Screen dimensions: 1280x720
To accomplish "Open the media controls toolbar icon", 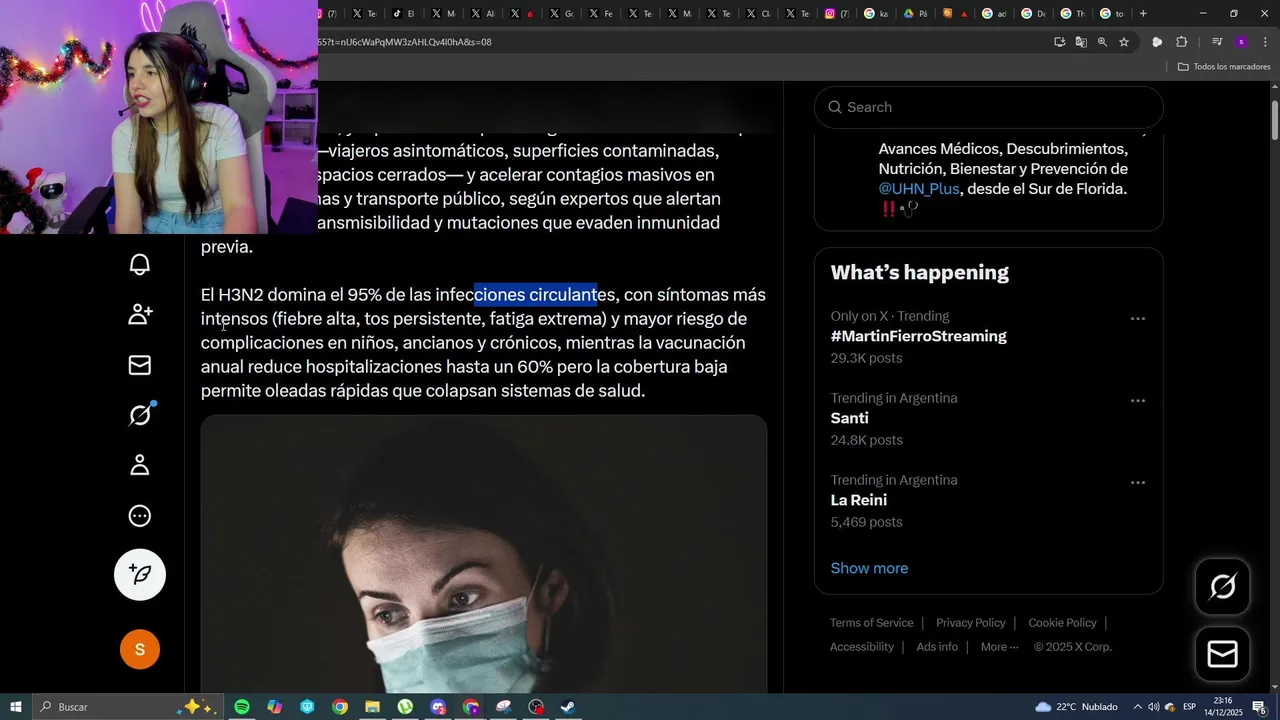I will 1217,42.
